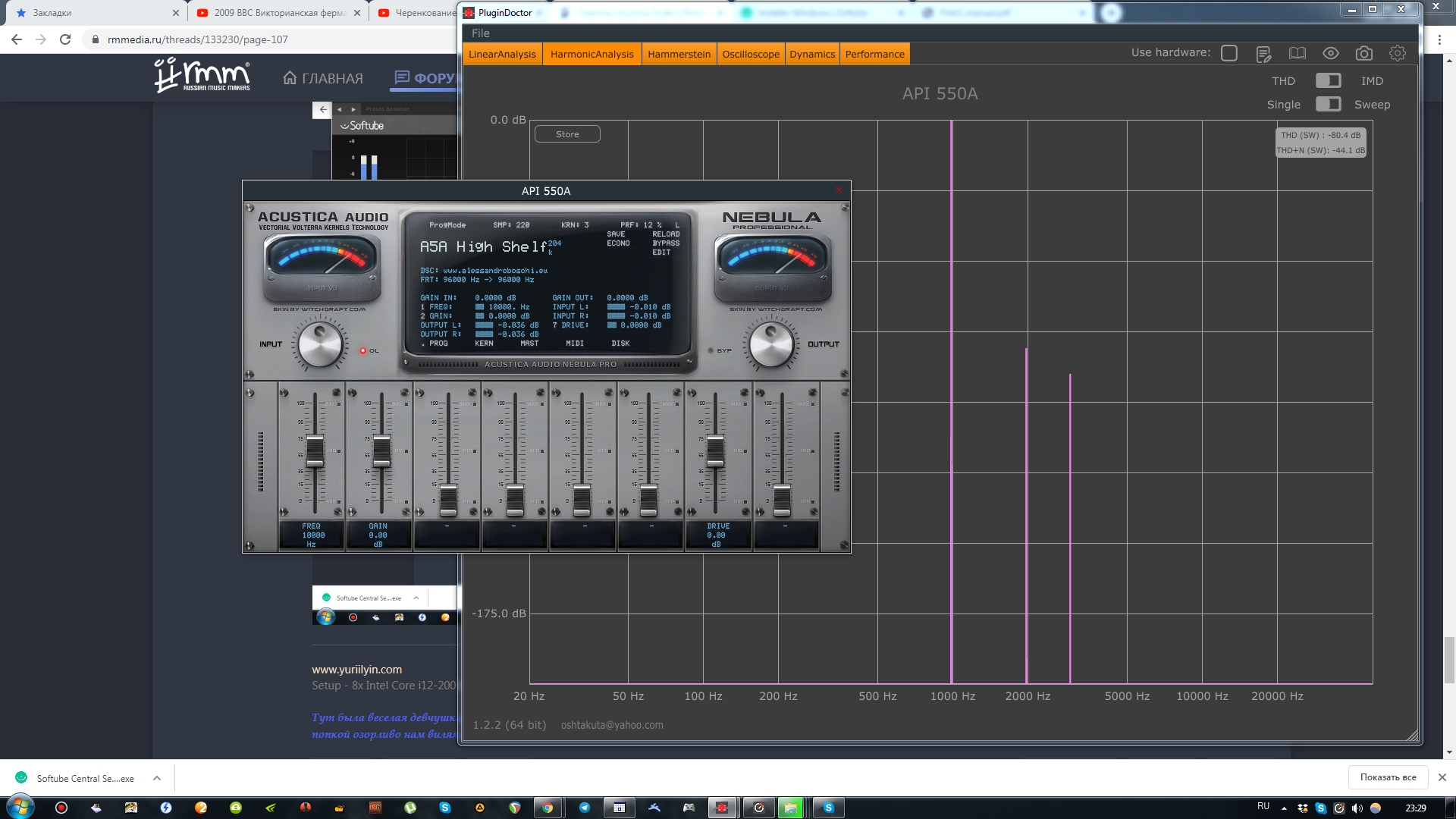Image resolution: width=1456 pixels, height=819 pixels.
Task: Switch to the Oscilloscope tab
Action: [751, 54]
